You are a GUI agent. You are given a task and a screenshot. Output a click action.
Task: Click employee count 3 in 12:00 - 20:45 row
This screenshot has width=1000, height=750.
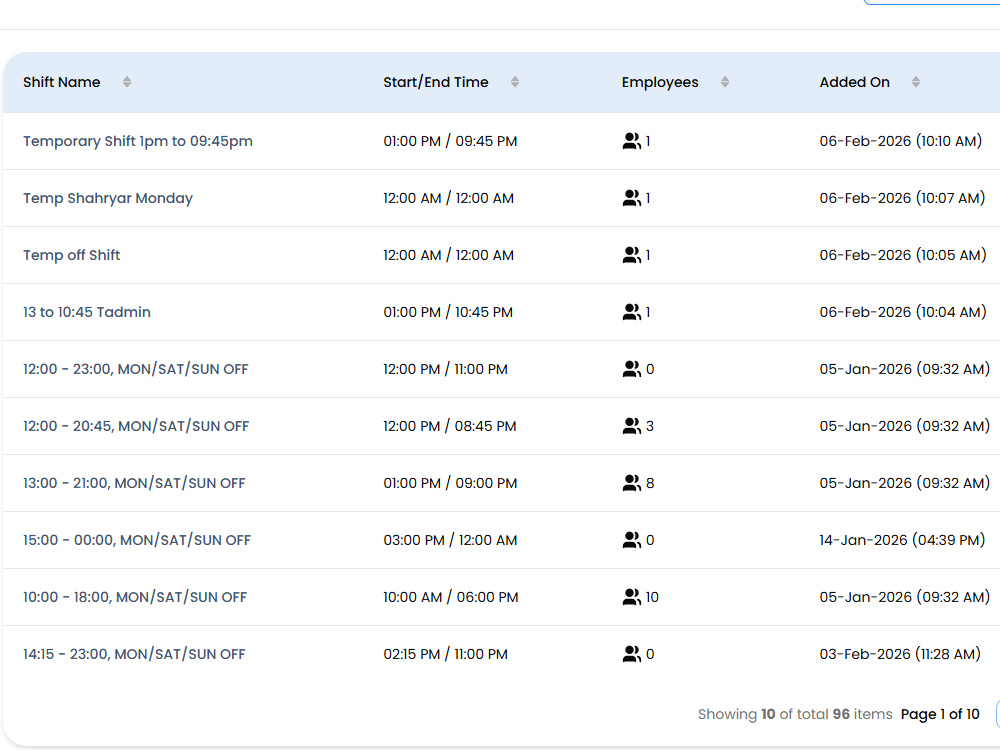click(x=650, y=426)
